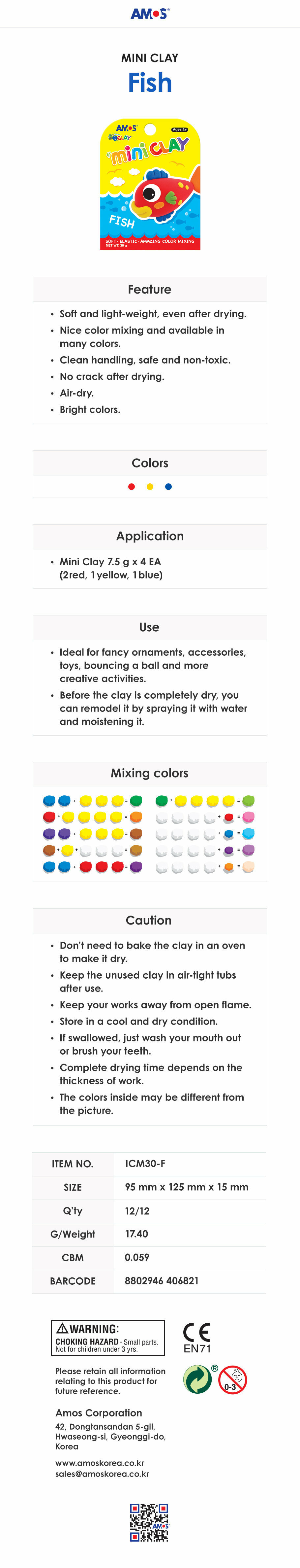
Task: Select the red color dot
Action: pos(132,486)
